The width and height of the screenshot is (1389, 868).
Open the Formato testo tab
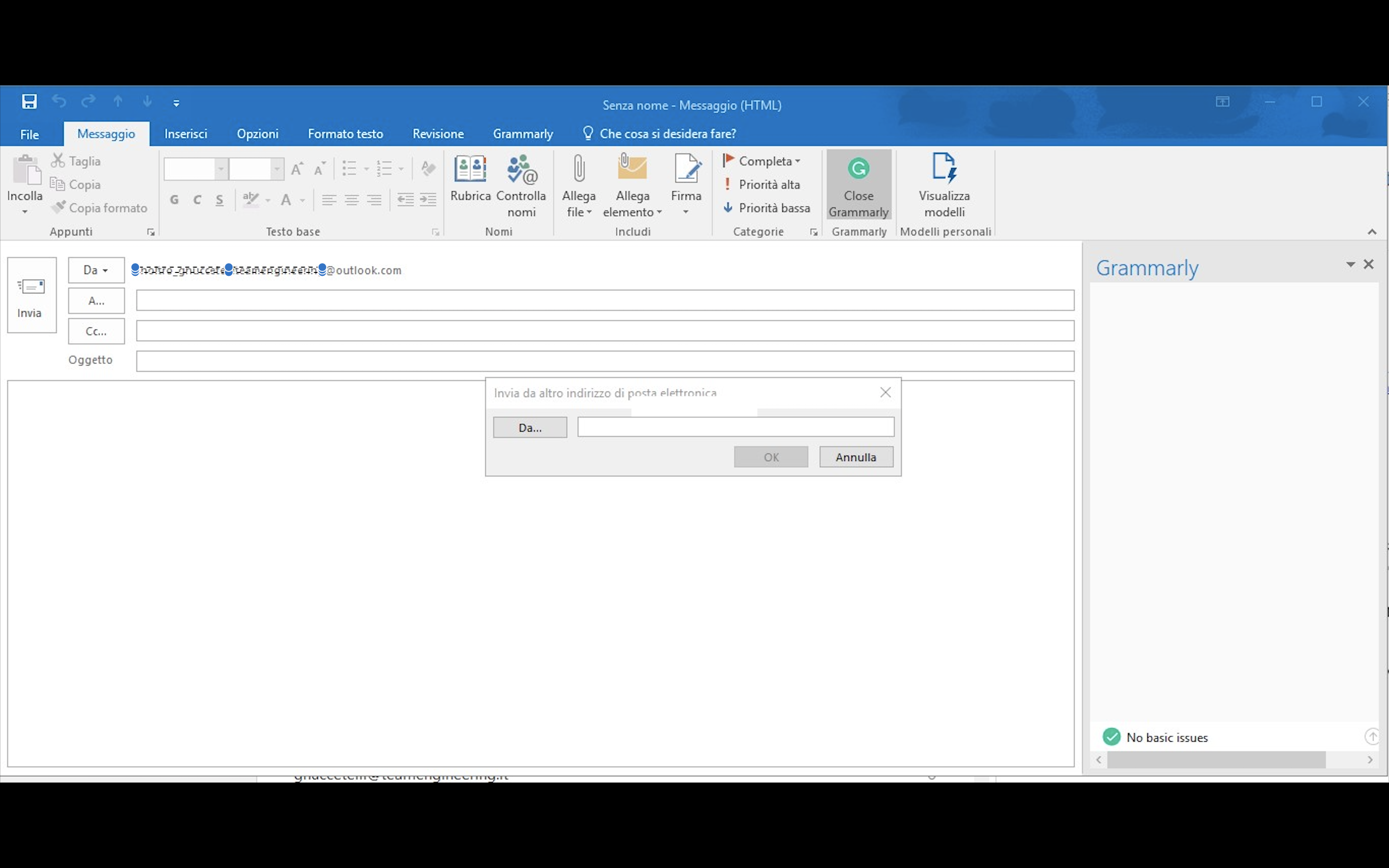click(x=345, y=134)
